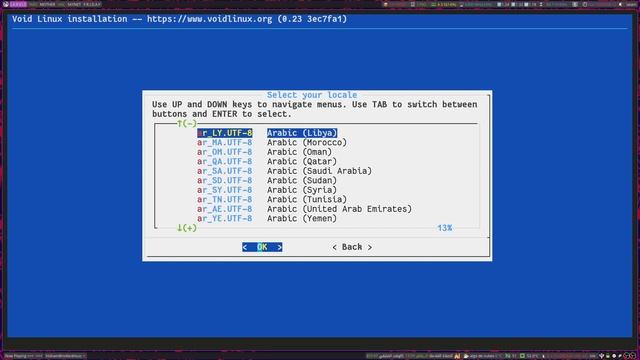640x360 pixels.
Task: Click the up-arrow scroll indicator above the list
Action: 187,123
